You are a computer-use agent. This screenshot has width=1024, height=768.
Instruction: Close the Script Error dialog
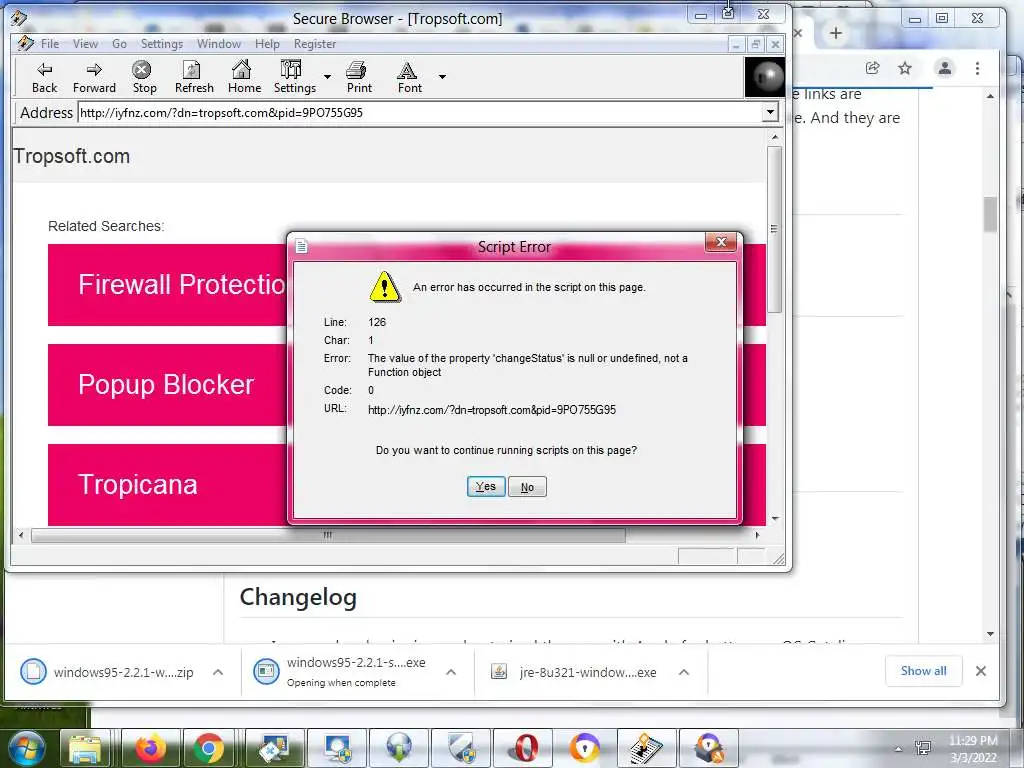click(x=721, y=242)
